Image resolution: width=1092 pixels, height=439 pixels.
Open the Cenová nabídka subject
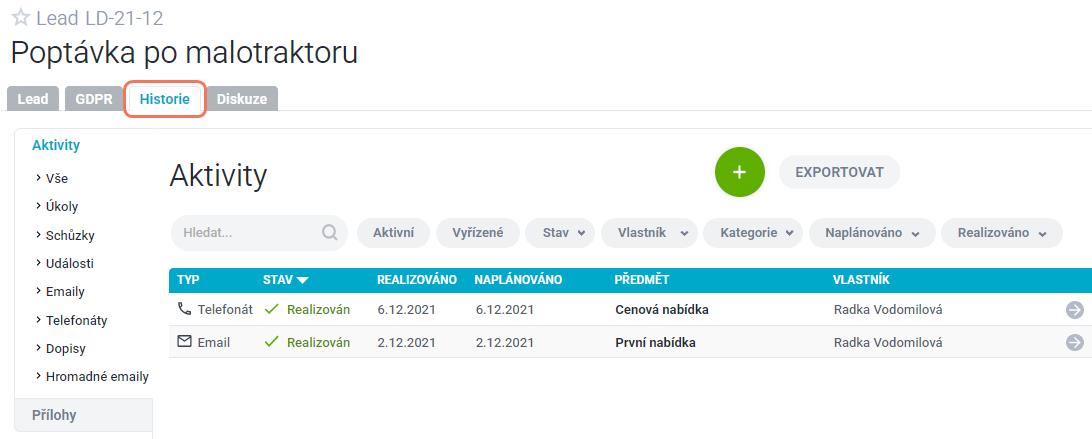(662, 309)
